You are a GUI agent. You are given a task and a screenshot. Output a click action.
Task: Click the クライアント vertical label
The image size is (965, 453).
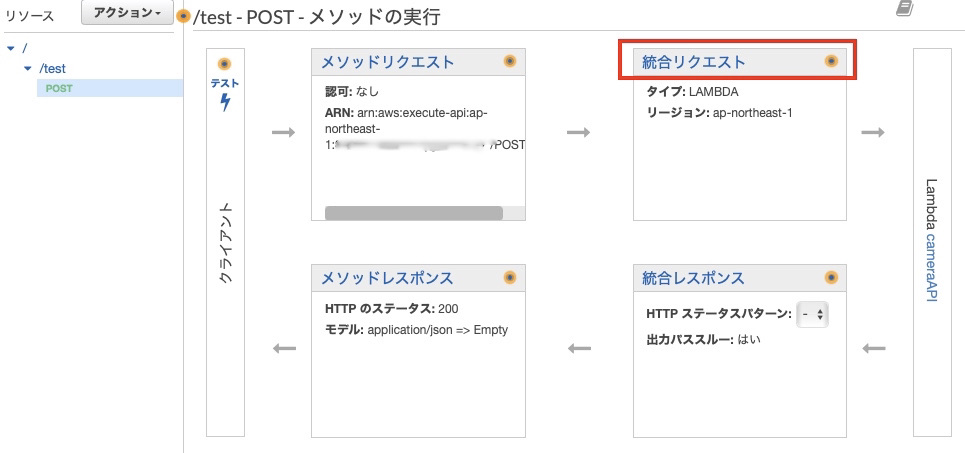coord(226,242)
